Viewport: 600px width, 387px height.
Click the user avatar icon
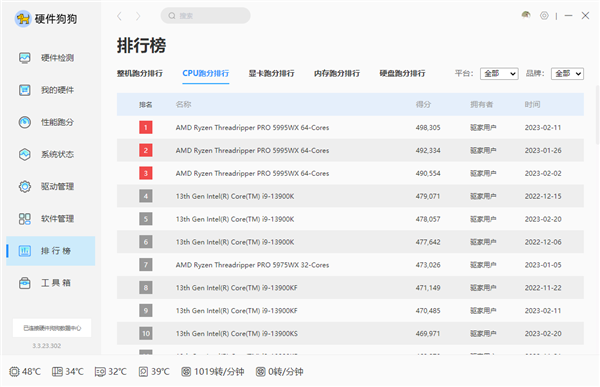[526, 15]
